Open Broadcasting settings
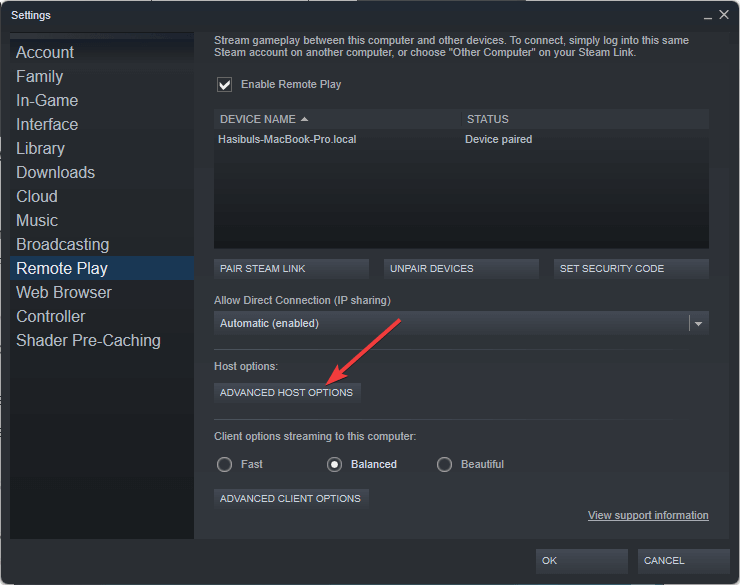This screenshot has width=740, height=585. 101,244
